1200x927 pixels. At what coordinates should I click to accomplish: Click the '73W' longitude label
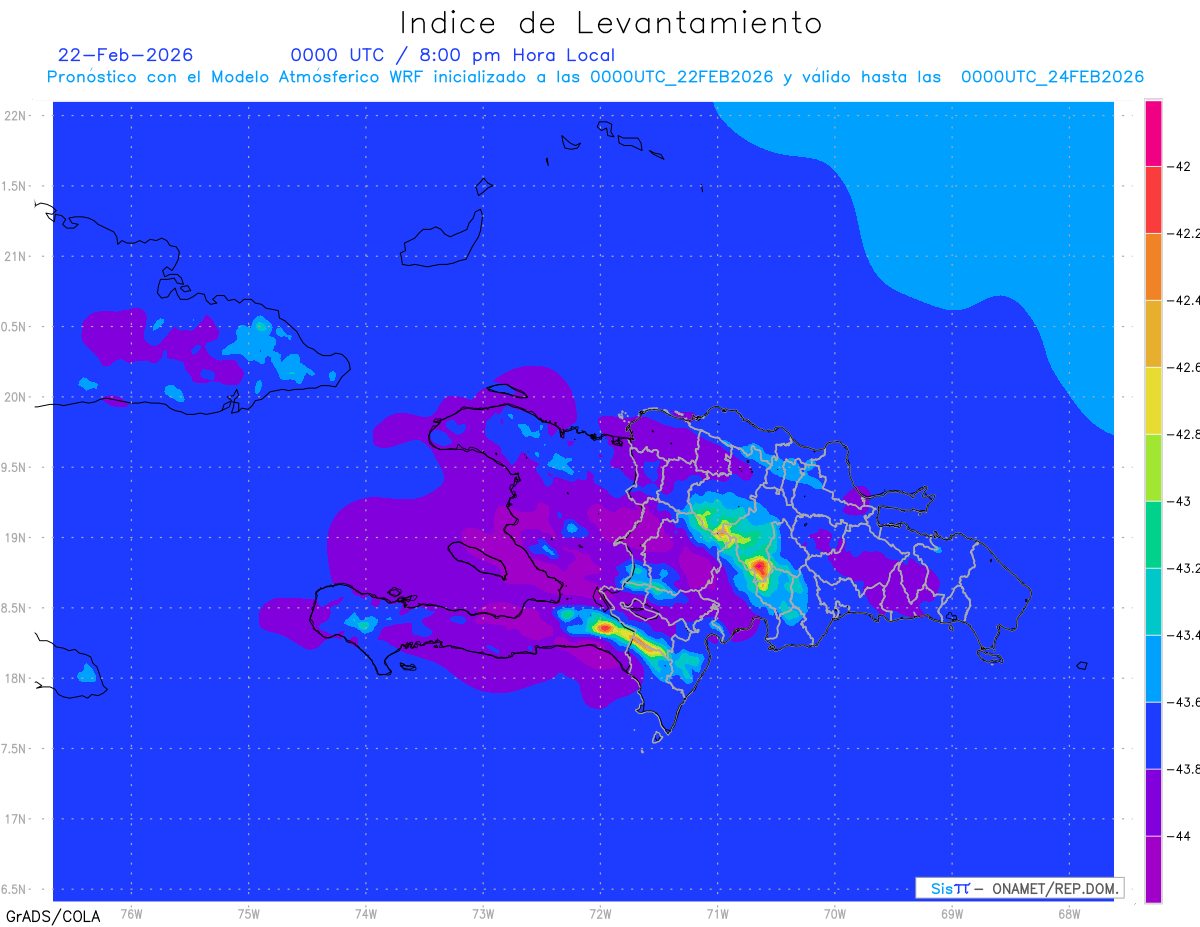tap(483, 912)
